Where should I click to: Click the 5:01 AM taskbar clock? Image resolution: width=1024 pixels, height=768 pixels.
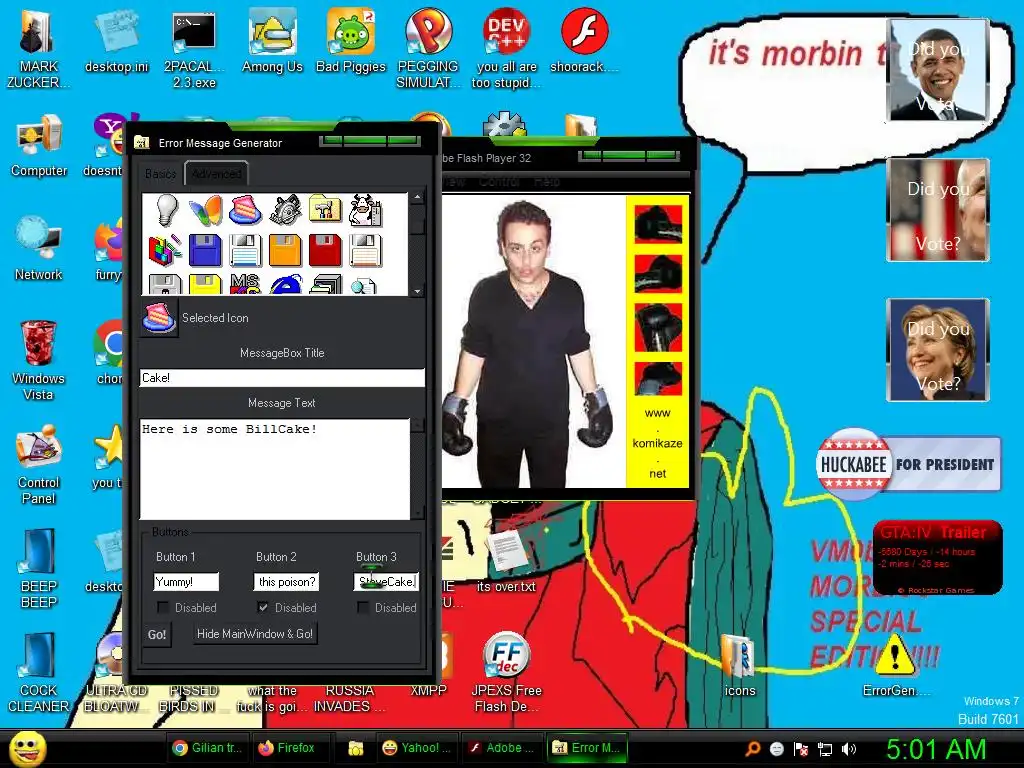tap(936, 750)
